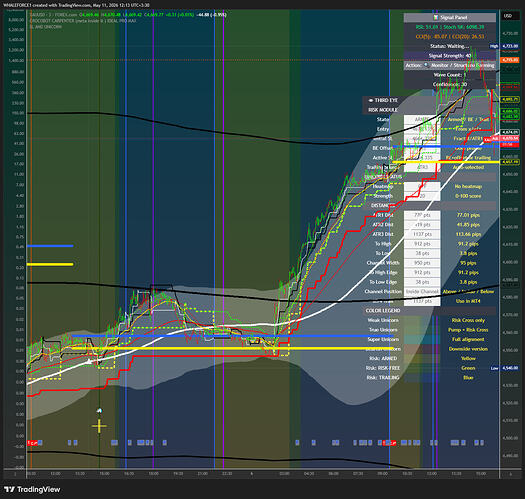Click the Risk Cross only legend text

tap(468, 320)
